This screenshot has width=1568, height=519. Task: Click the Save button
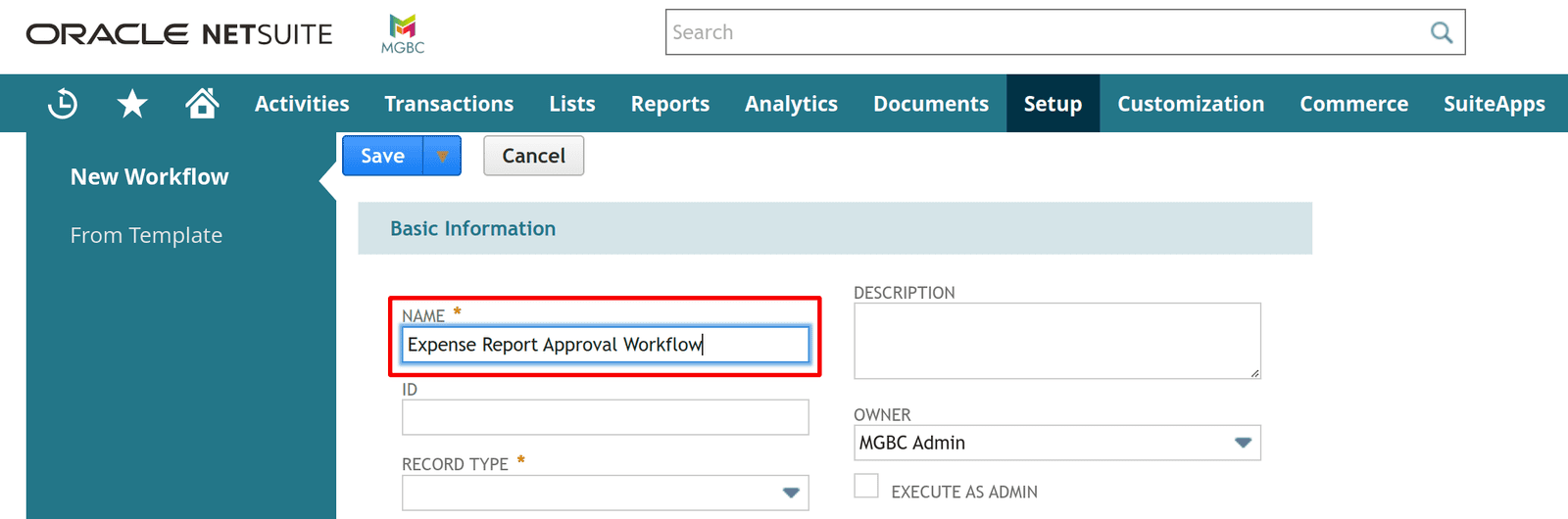(382, 156)
